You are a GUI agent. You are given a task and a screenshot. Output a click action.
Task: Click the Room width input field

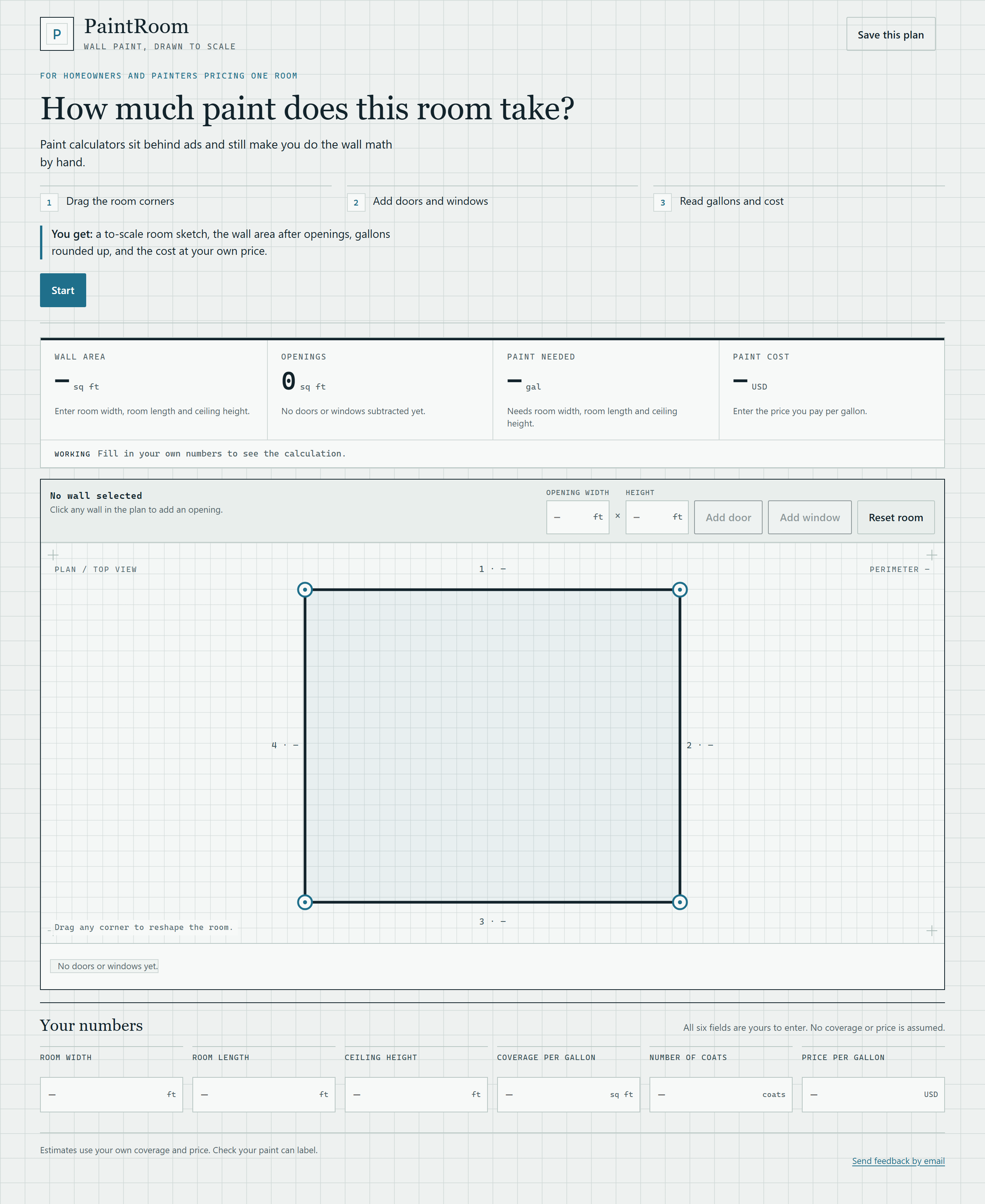(x=111, y=1094)
